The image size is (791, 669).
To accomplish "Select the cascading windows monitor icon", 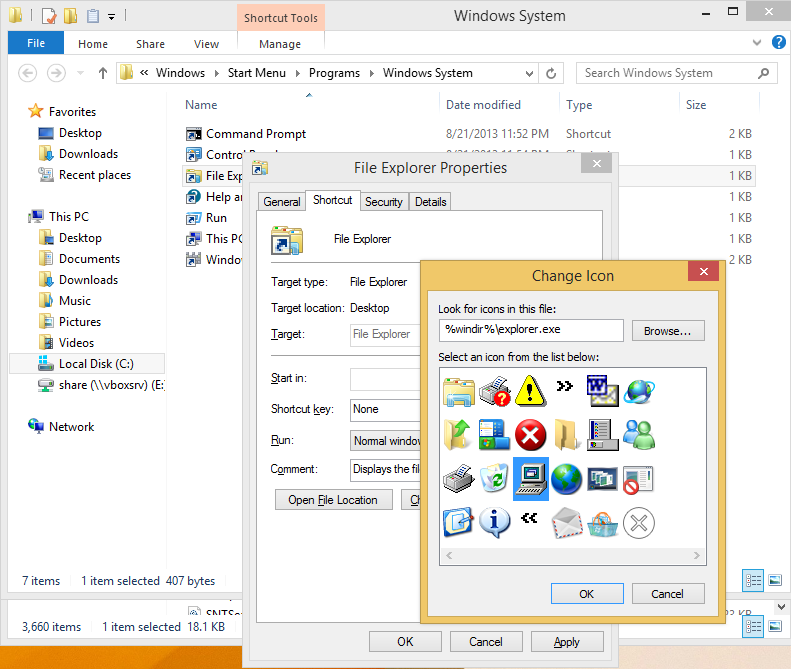I will click(x=602, y=479).
